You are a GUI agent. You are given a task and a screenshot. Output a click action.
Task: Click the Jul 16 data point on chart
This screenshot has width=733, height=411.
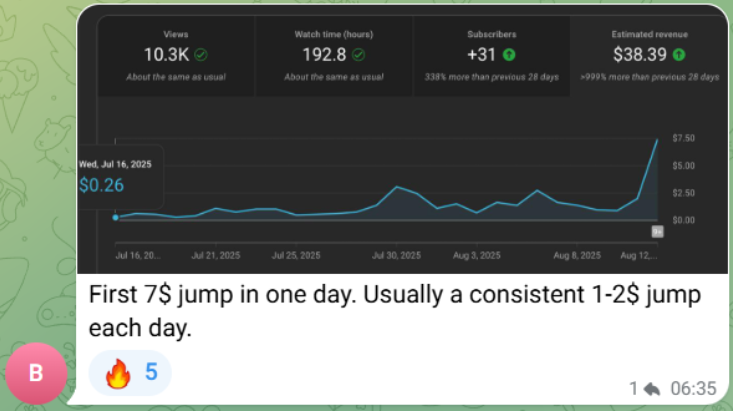[115, 217]
